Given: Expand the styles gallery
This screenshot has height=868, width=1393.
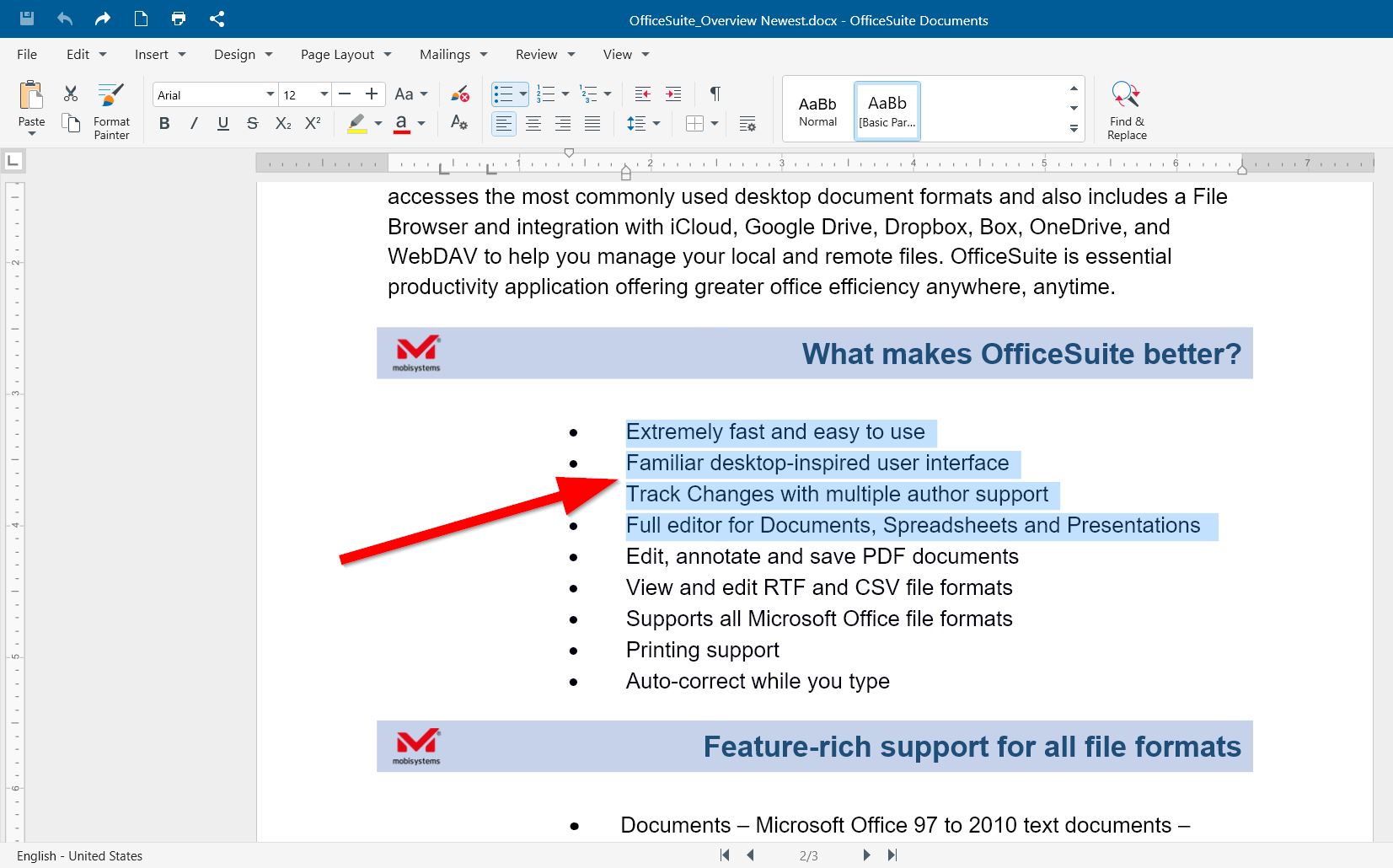Looking at the screenshot, I should (1074, 128).
